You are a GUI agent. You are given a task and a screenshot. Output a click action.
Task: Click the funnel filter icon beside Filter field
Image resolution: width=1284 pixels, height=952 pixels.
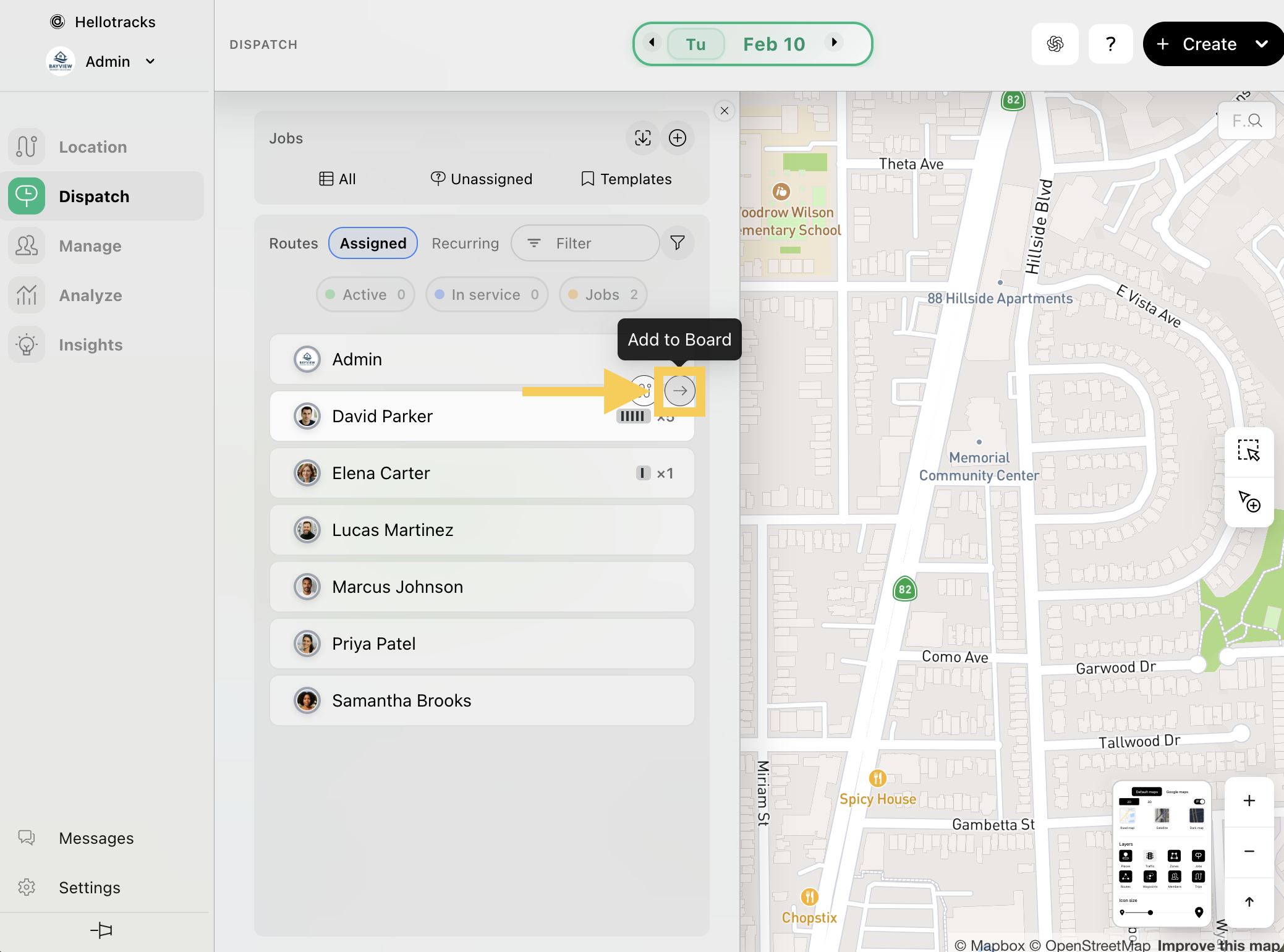coord(678,243)
